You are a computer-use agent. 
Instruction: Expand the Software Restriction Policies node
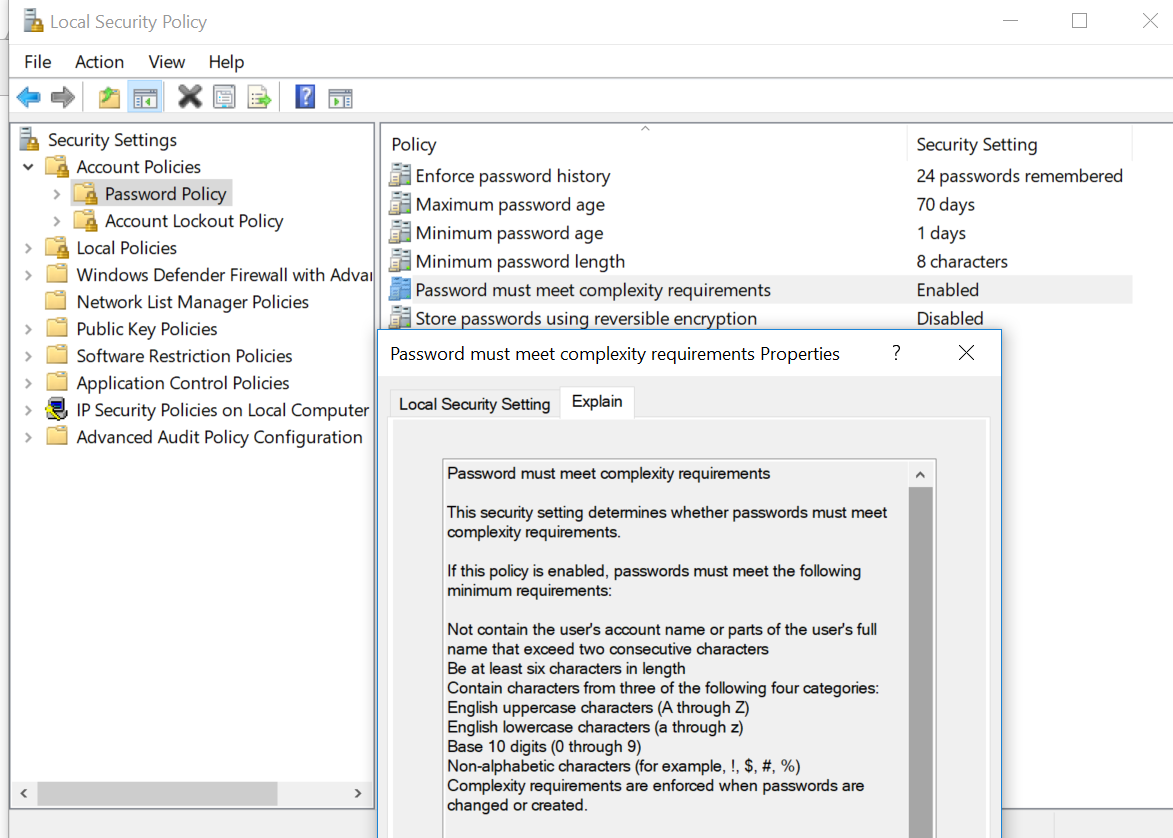pyautogui.click(x=28, y=355)
